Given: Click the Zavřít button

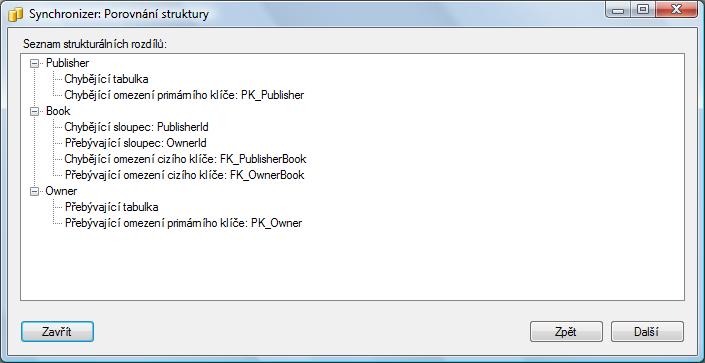Looking at the screenshot, I should point(57,332).
